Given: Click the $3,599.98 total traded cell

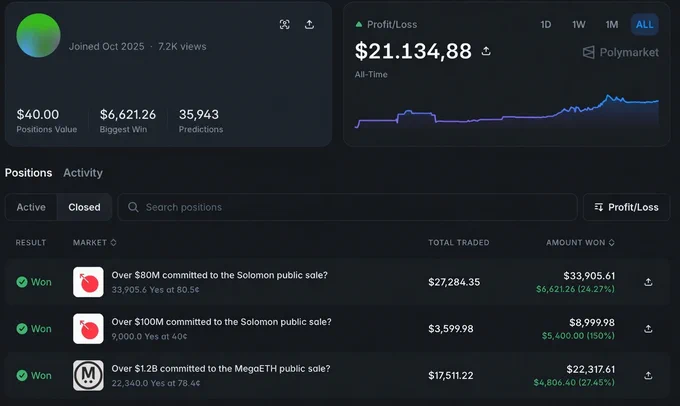Looking at the screenshot, I should 451,329.
